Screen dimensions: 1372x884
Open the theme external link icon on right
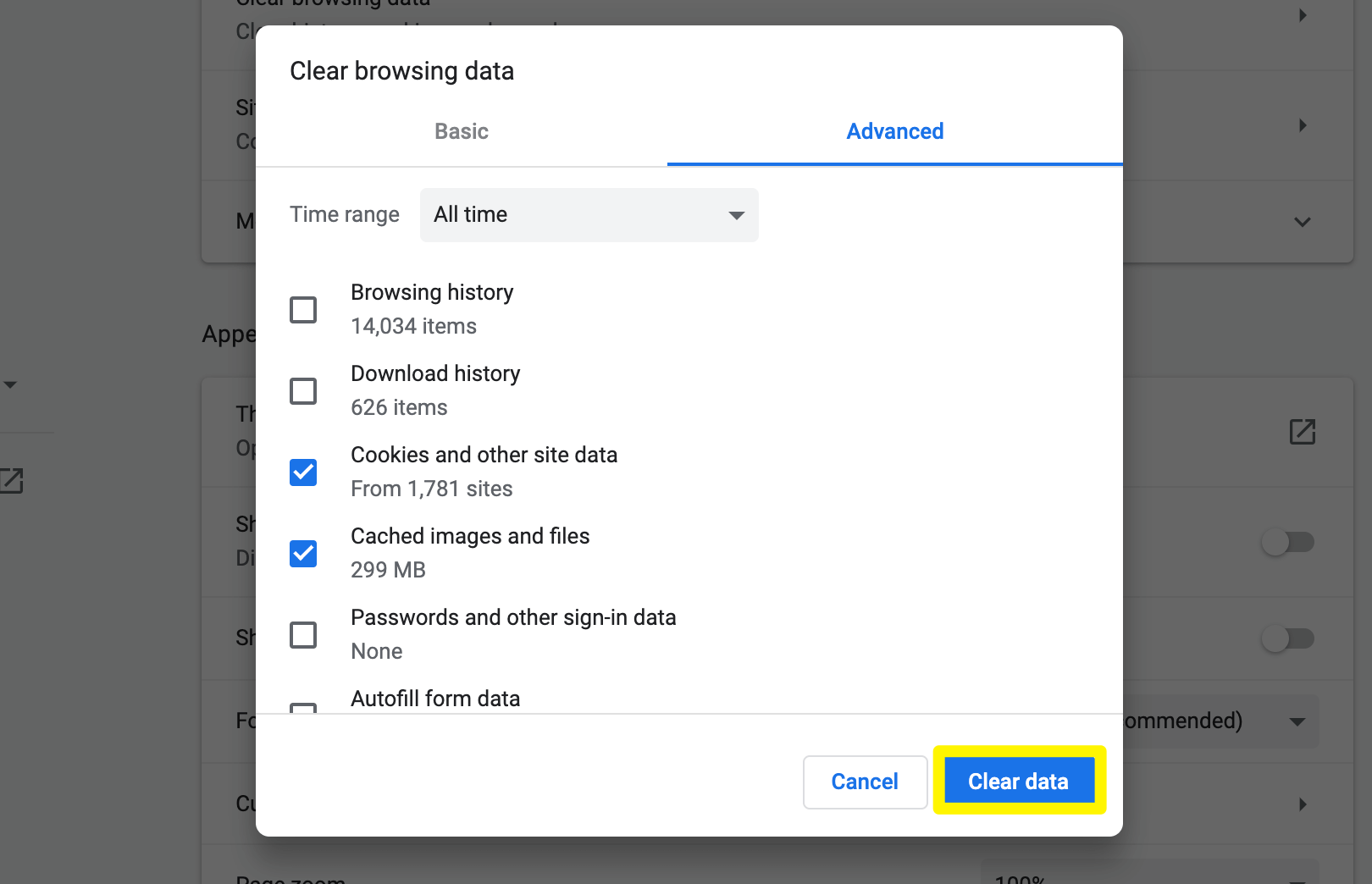click(x=1302, y=432)
